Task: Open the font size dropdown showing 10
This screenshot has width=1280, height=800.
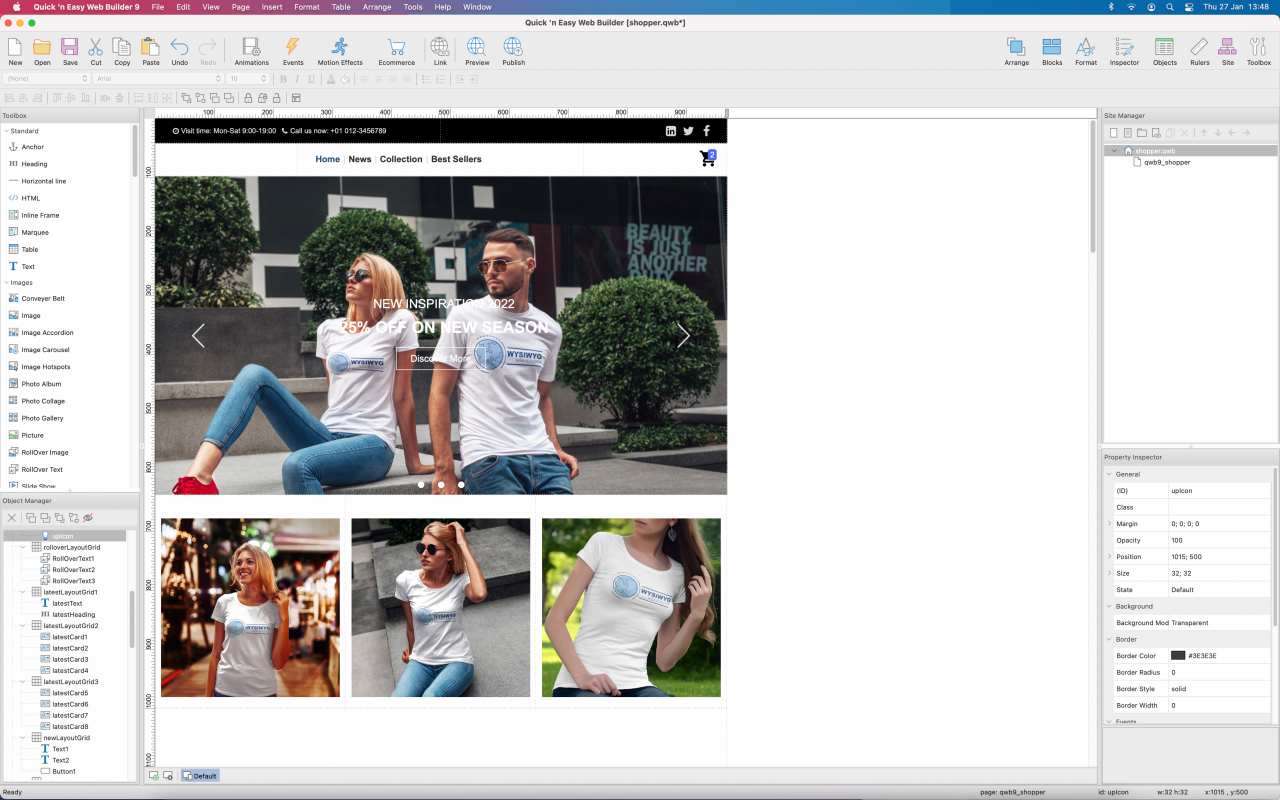Action: 247,79
